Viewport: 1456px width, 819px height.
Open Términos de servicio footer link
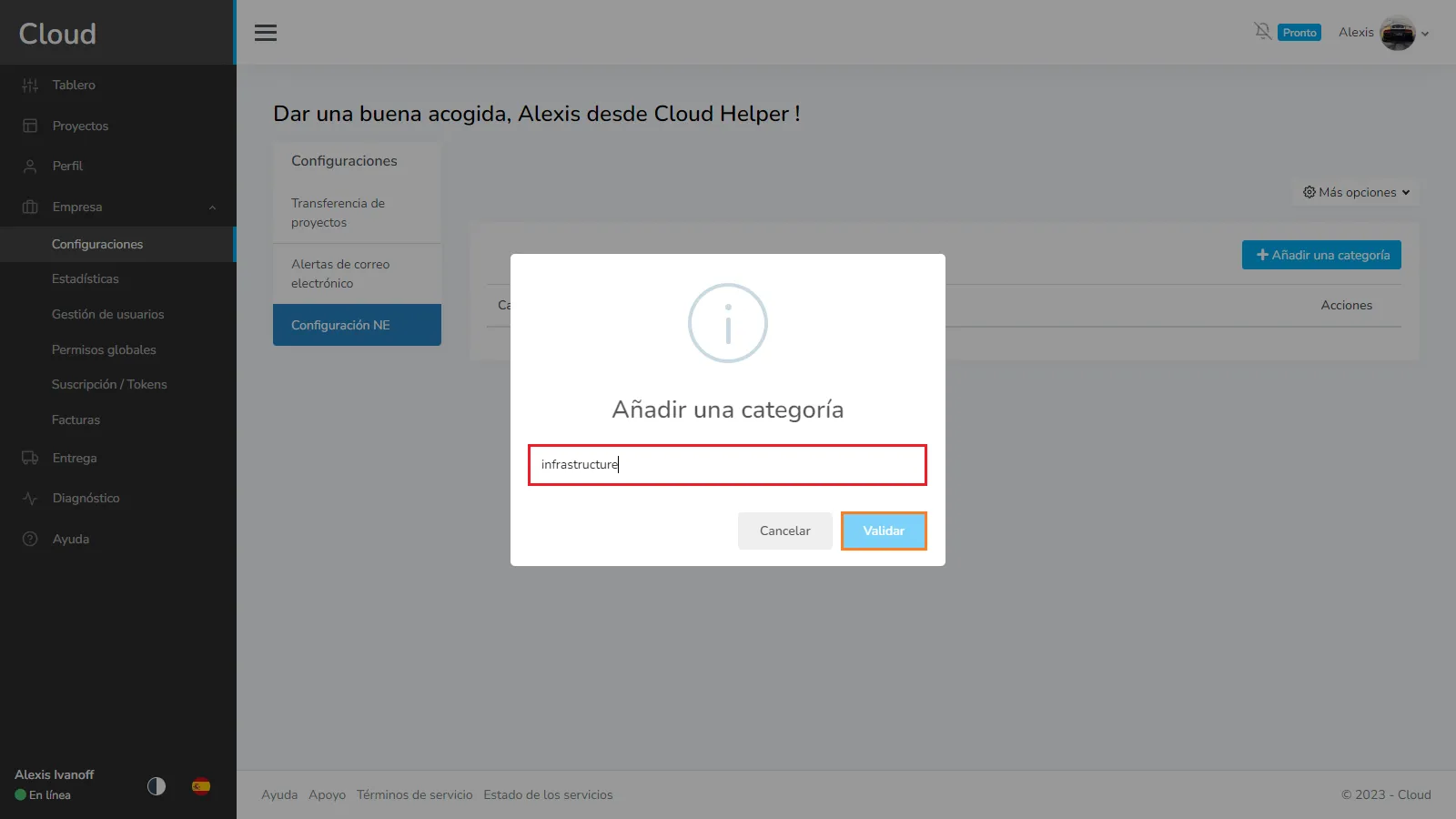click(x=414, y=794)
